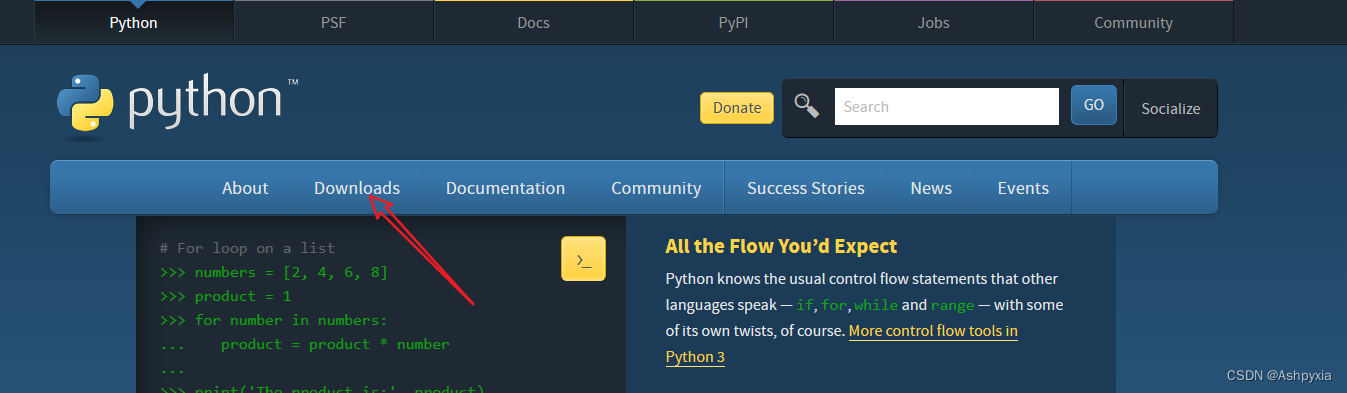This screenshot has width=1347, height=393.
Task: Click the '# For loop on a list' comment
Action: point(247,248)
